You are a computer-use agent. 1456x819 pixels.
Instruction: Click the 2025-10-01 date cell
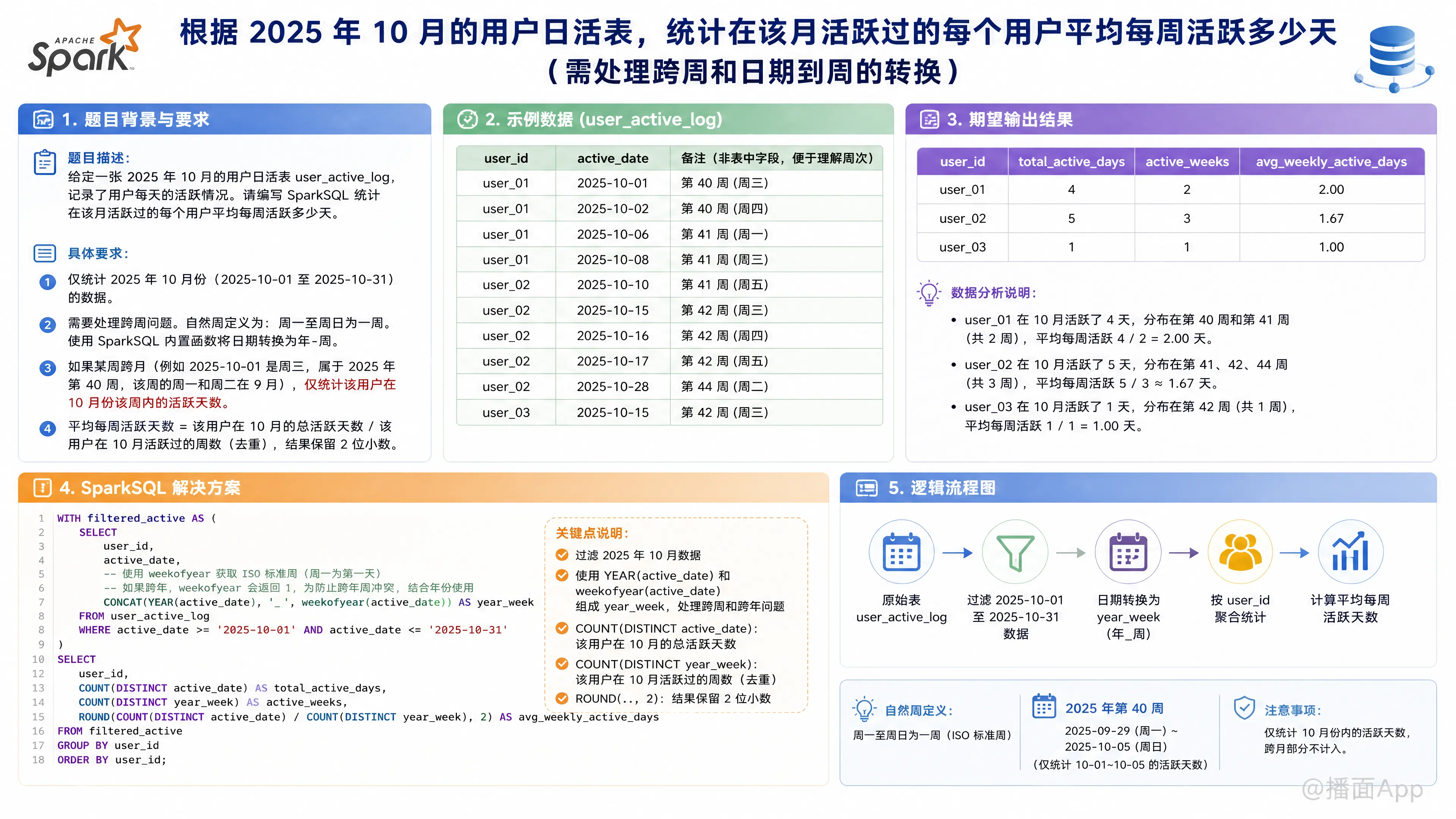click(x=613, y=183)
